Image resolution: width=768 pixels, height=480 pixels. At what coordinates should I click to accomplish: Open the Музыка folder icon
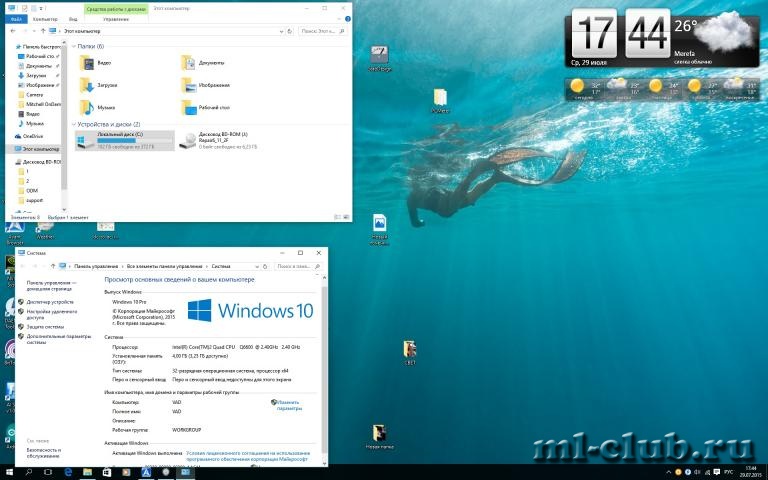[88, 106]
